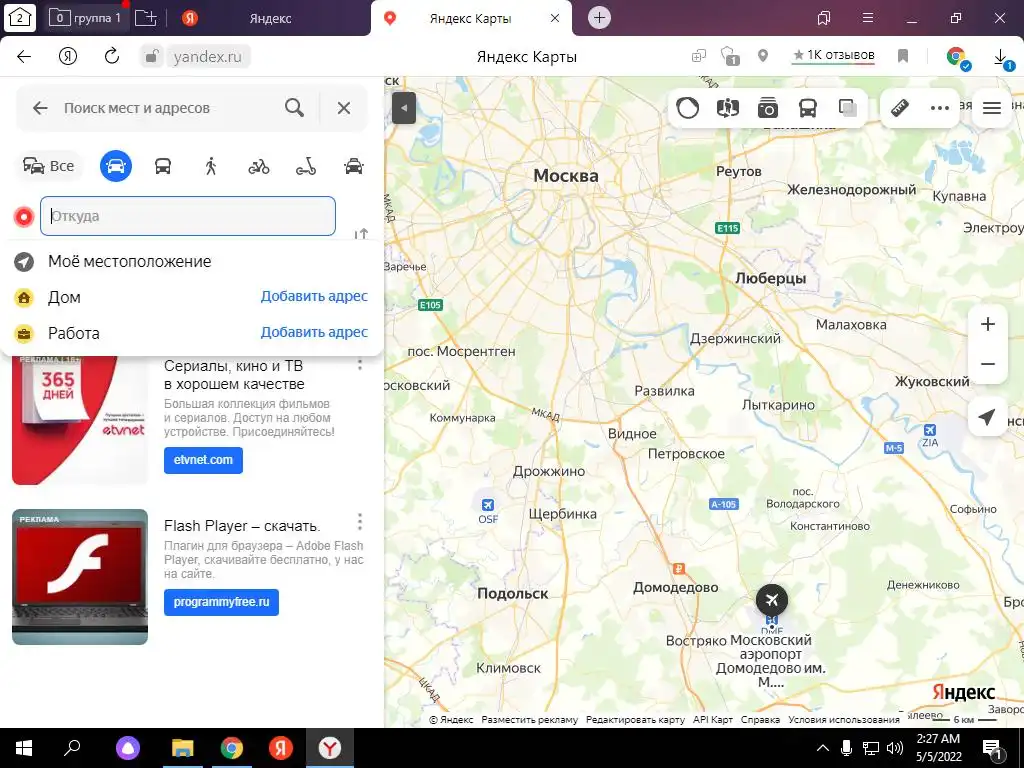Bookmark the page with the bookmark icon
This screenshot has width=1024, height=768.
(903, 56)
